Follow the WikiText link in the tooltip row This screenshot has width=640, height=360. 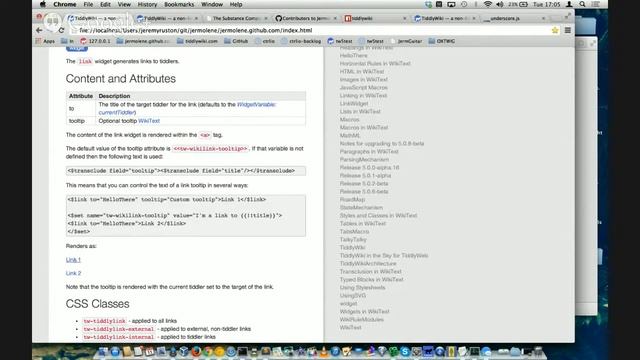point(149,121)
